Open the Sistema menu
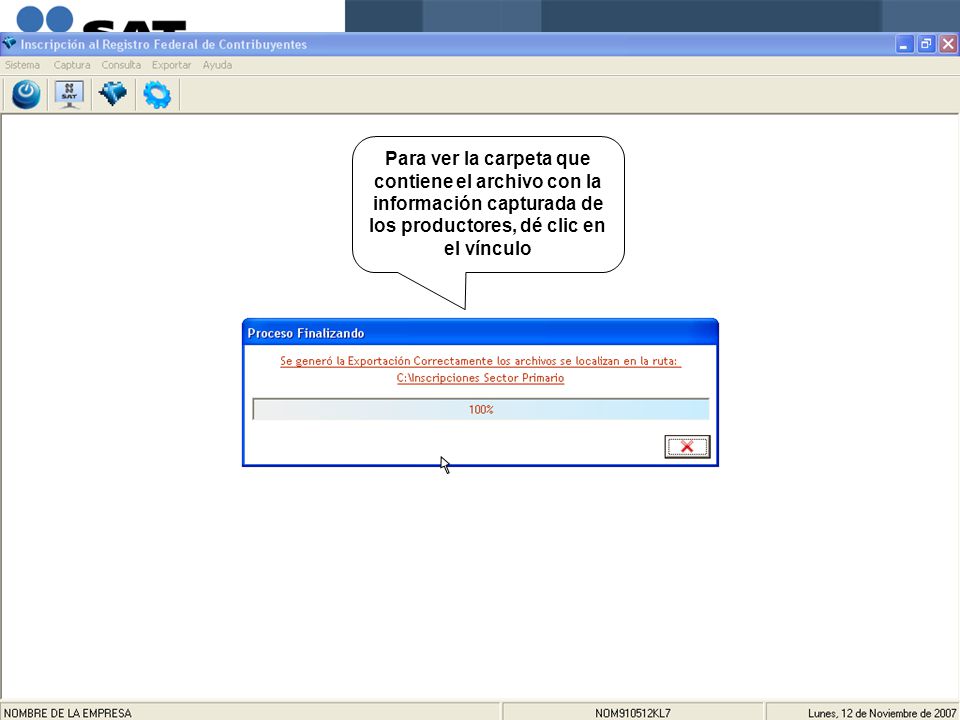Screen dimensions: 960x720 (22, 65)
